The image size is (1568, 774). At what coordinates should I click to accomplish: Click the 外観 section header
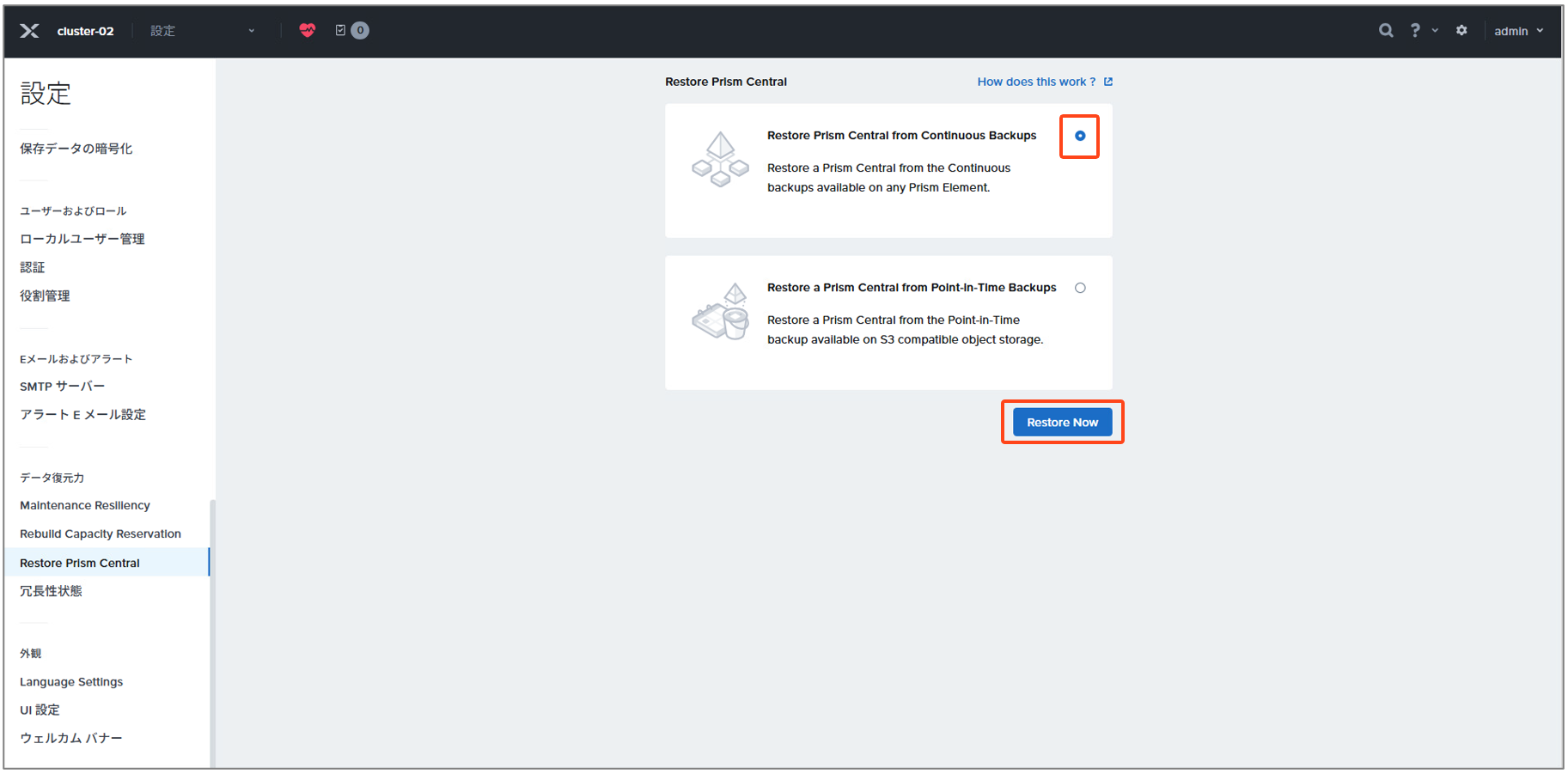click(x=31, y=654)
